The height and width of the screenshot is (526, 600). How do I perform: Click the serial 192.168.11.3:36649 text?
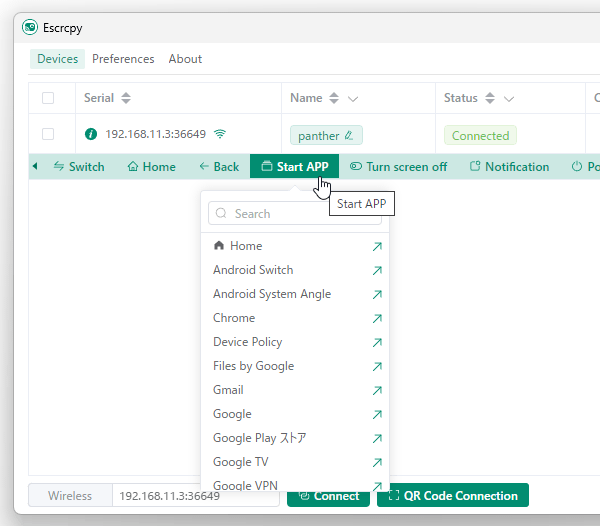coord(155,134)
